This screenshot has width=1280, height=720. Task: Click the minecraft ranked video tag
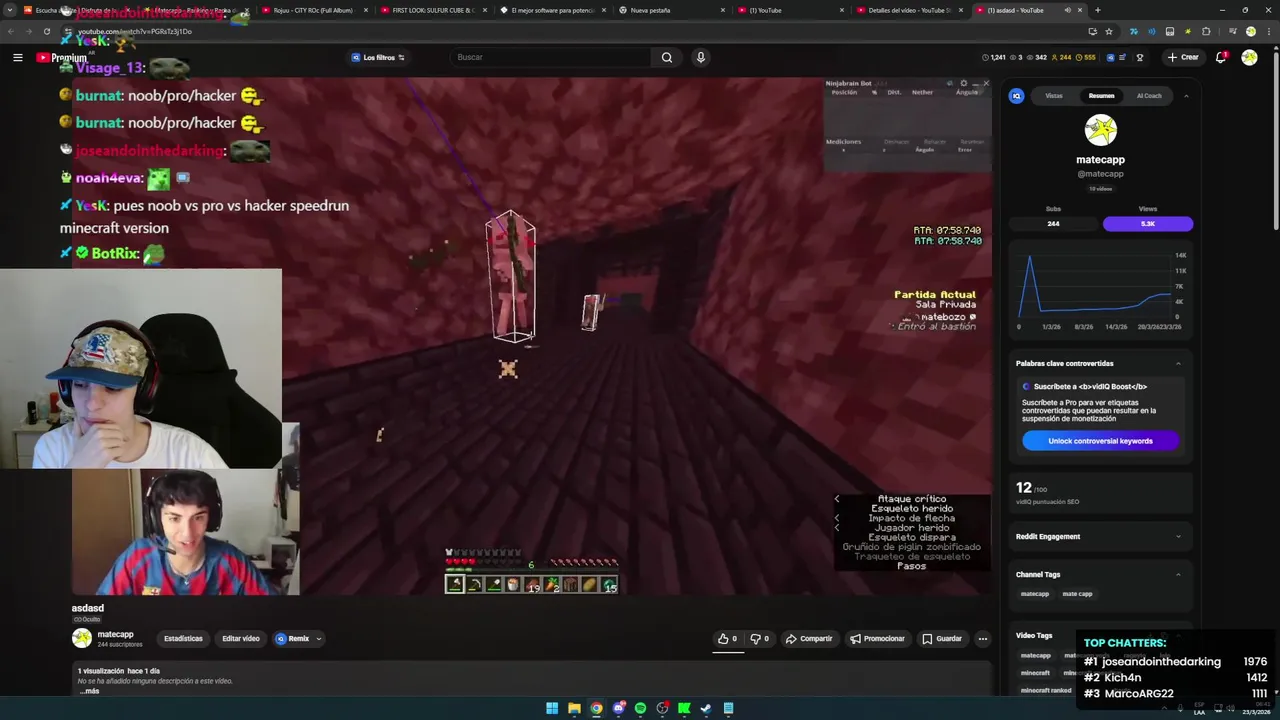click(1046, 690)
